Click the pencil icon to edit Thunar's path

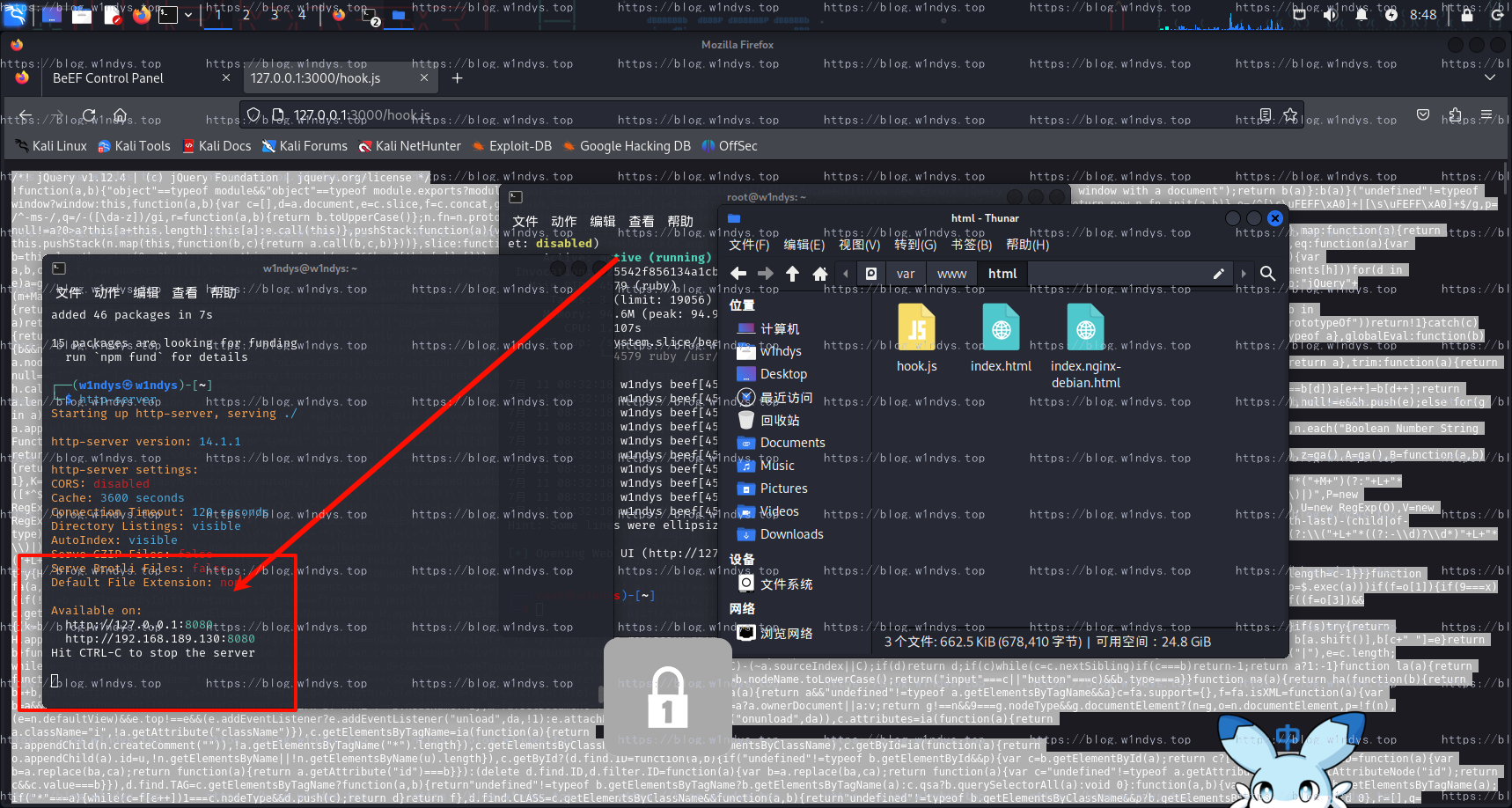click(1218, 274)
